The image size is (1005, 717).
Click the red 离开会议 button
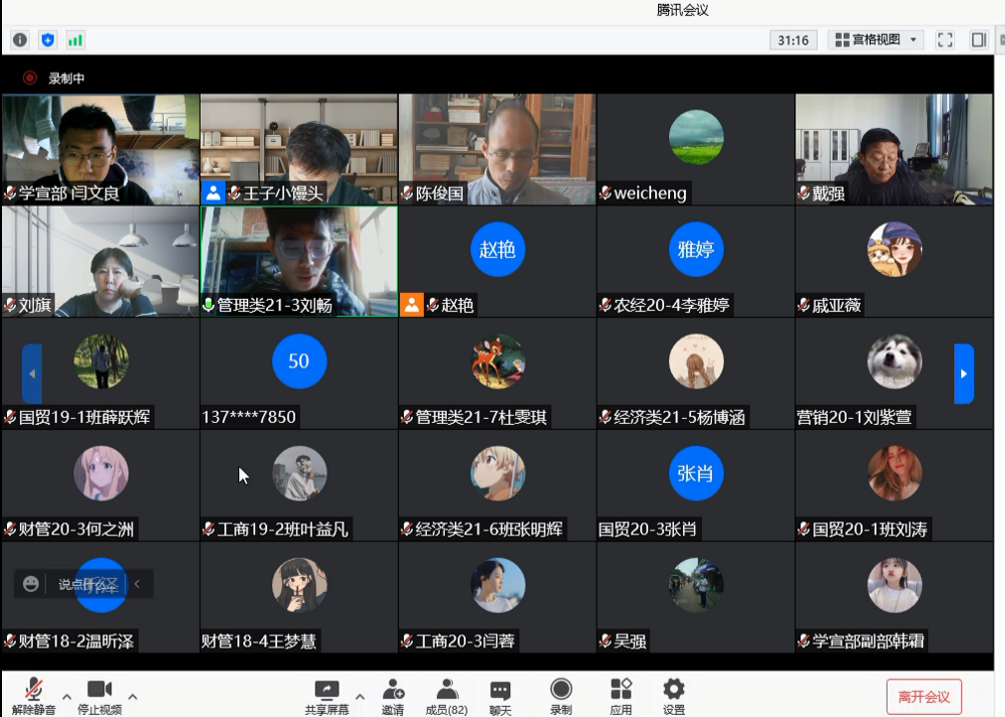(923, 696)
